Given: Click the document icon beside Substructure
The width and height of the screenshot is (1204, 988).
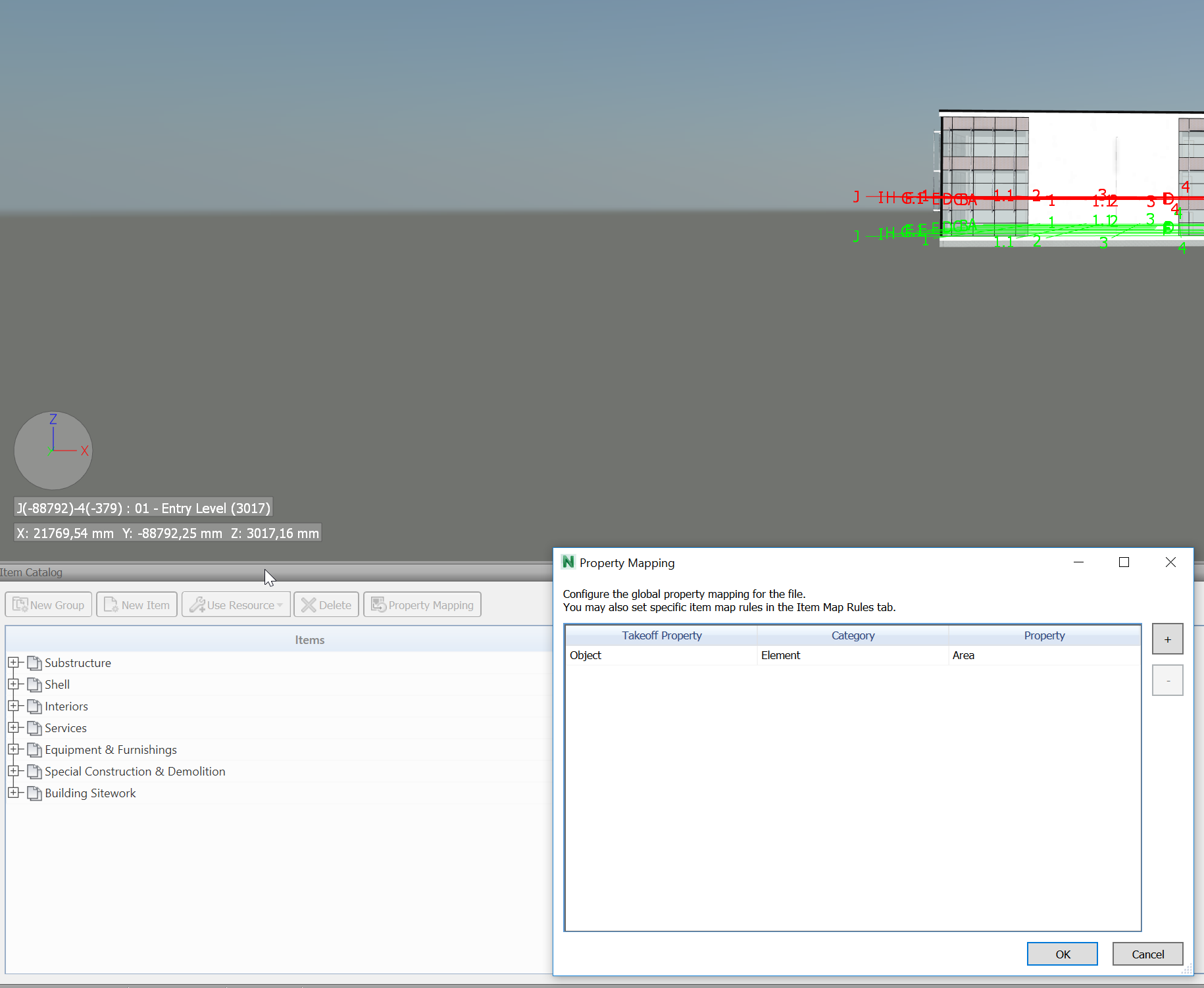Looking at the screenshot, I should click(x=34, y=662).
